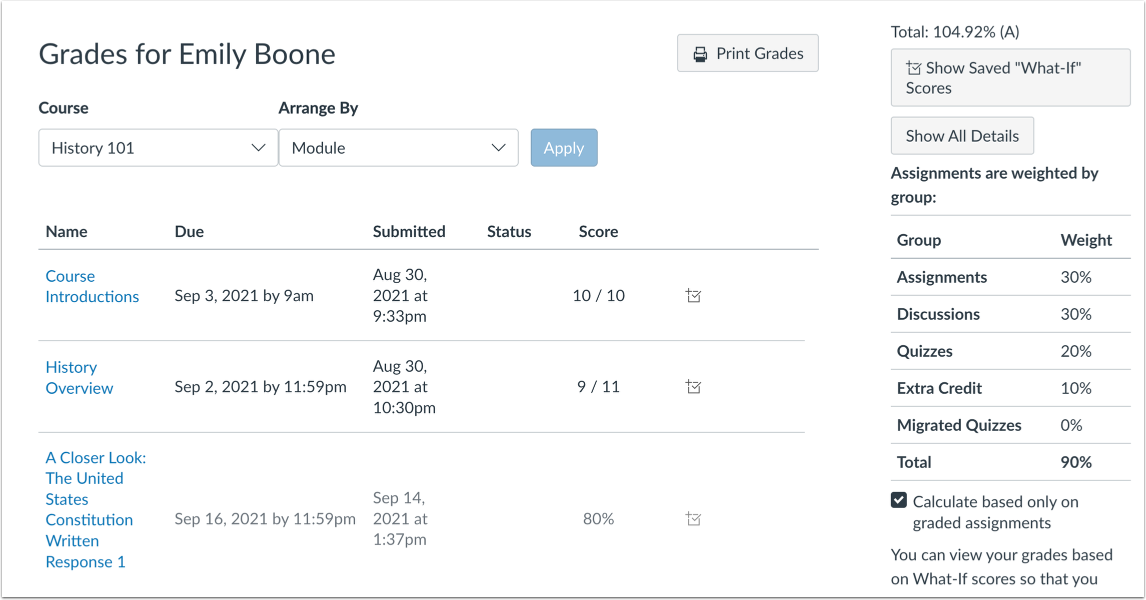Click the What-If icon on the Constitution assignment row
The image size is (1146, 600).
[x=693, y=518]
